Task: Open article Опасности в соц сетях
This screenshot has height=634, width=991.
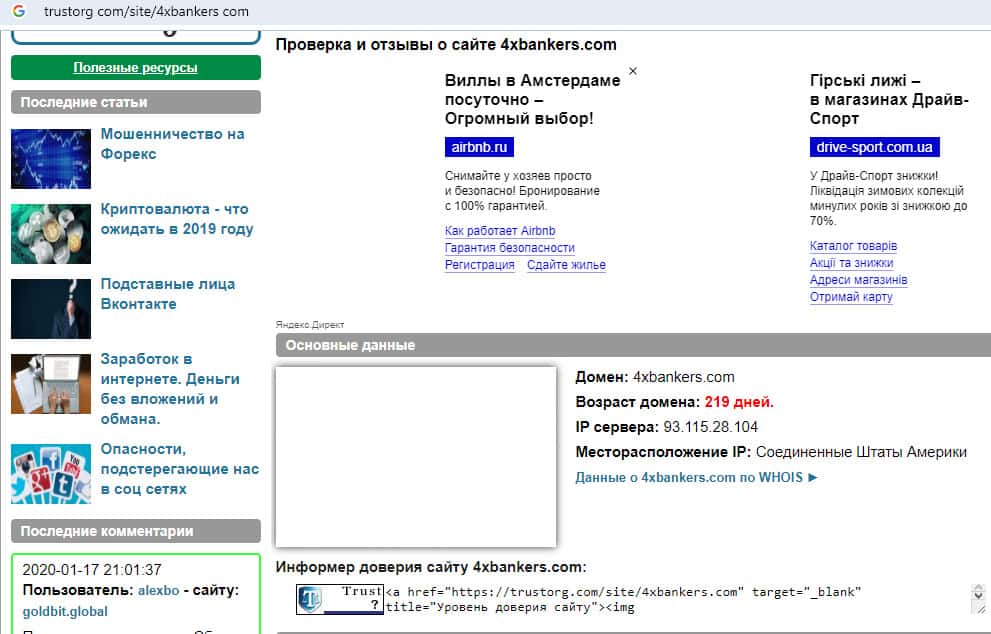Action: click(x=179, y=469)
